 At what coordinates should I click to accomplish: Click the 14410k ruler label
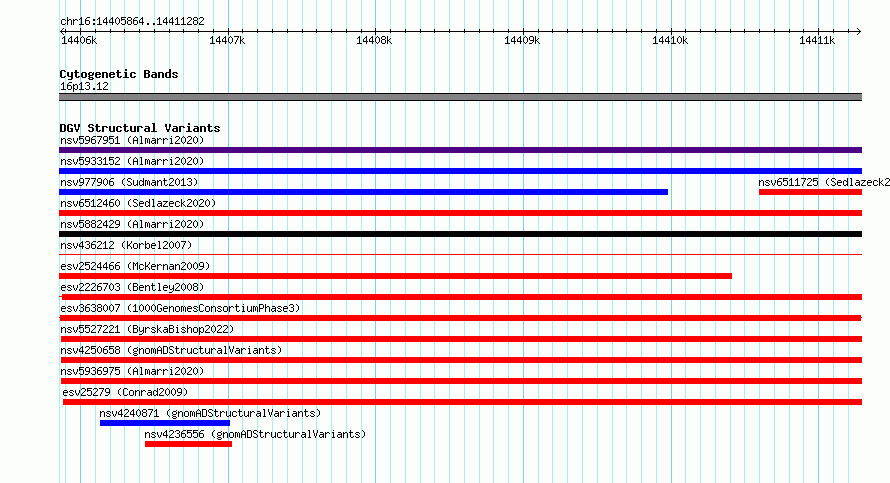[x=670, y=40]
